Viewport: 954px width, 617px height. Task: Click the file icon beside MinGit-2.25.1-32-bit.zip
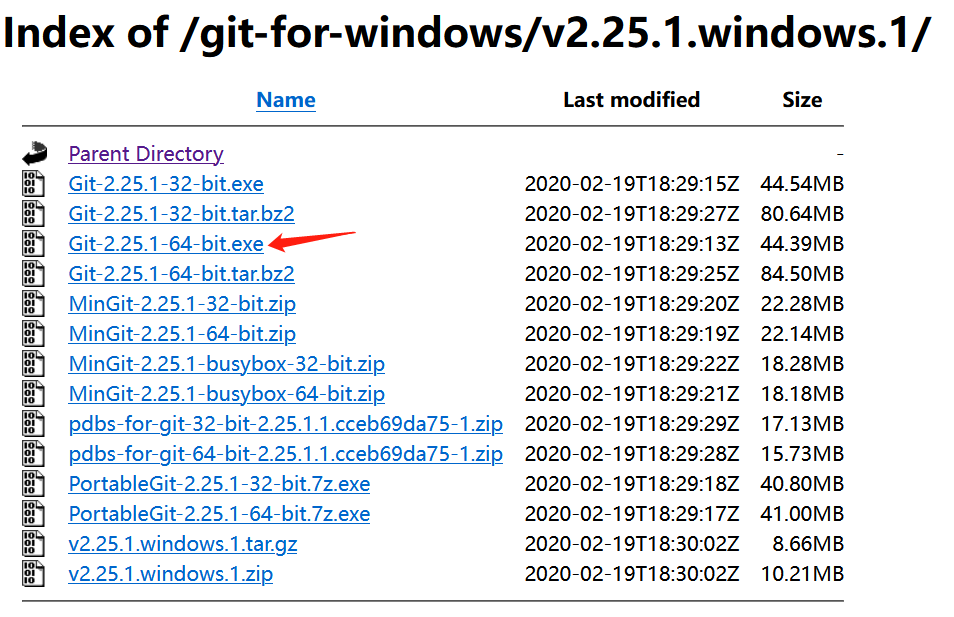[33, 304]
